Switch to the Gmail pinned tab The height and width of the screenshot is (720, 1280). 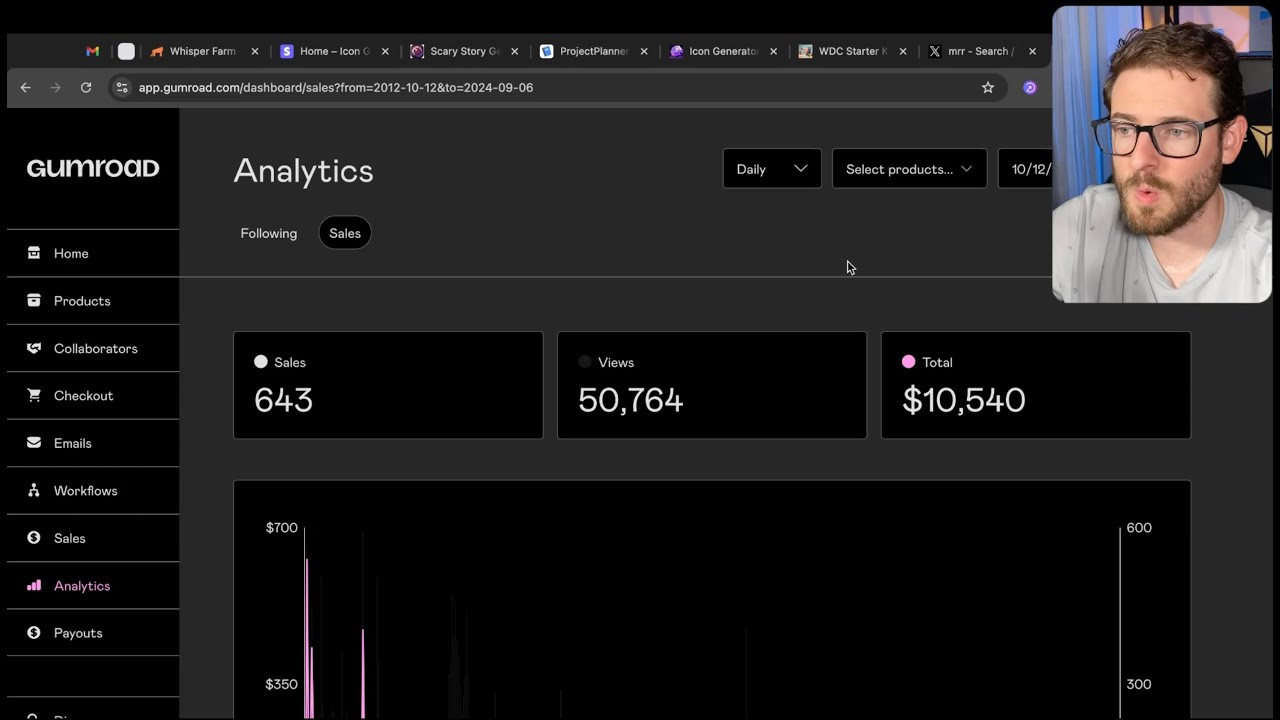click(x=93, y=51)
